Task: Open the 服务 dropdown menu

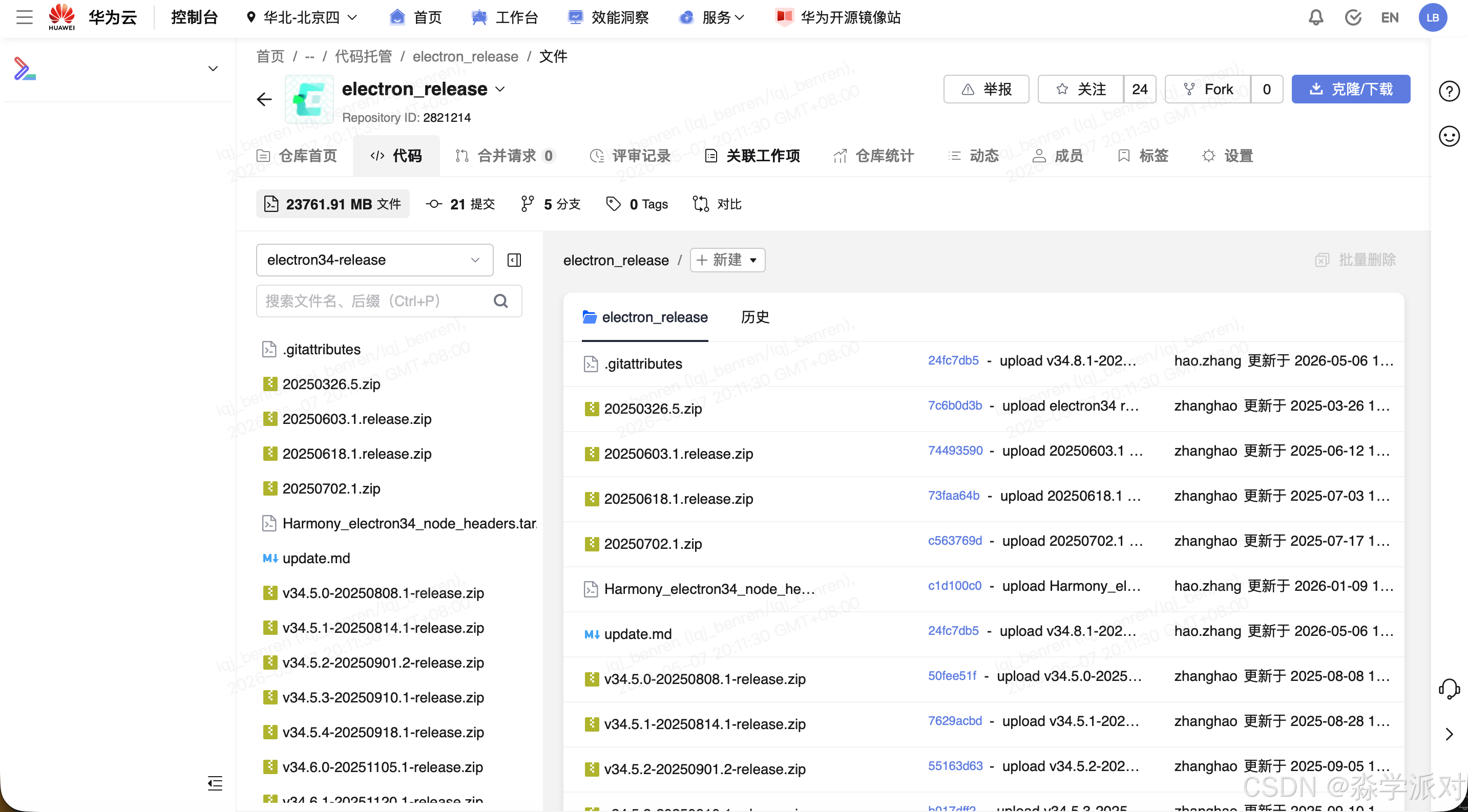Action: pyautogui.click(x=712, y=17)
